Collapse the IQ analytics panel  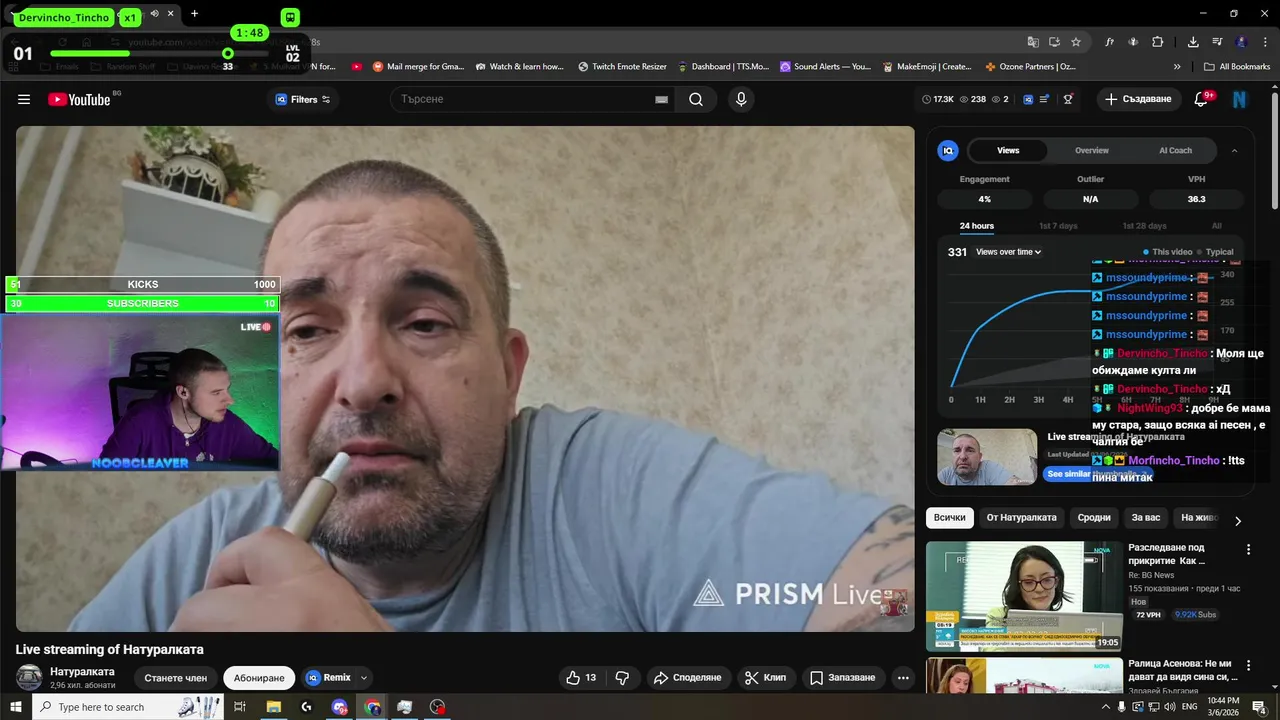[x=1234, y=150]
